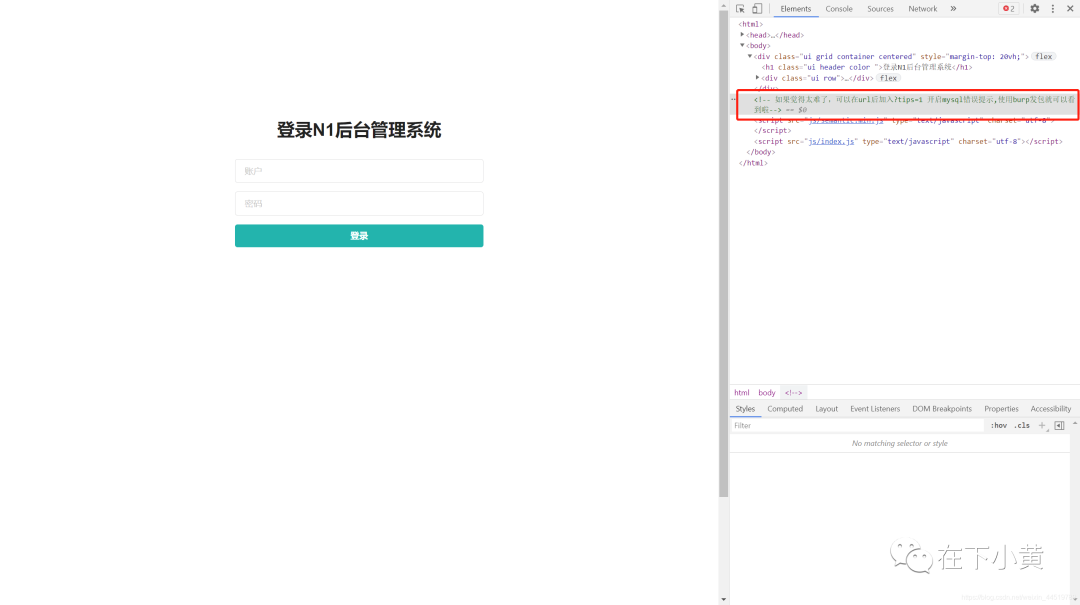Expand the ui row div node
The image size is (1080, 605).
pyautogui.click(x=758, y=78)
